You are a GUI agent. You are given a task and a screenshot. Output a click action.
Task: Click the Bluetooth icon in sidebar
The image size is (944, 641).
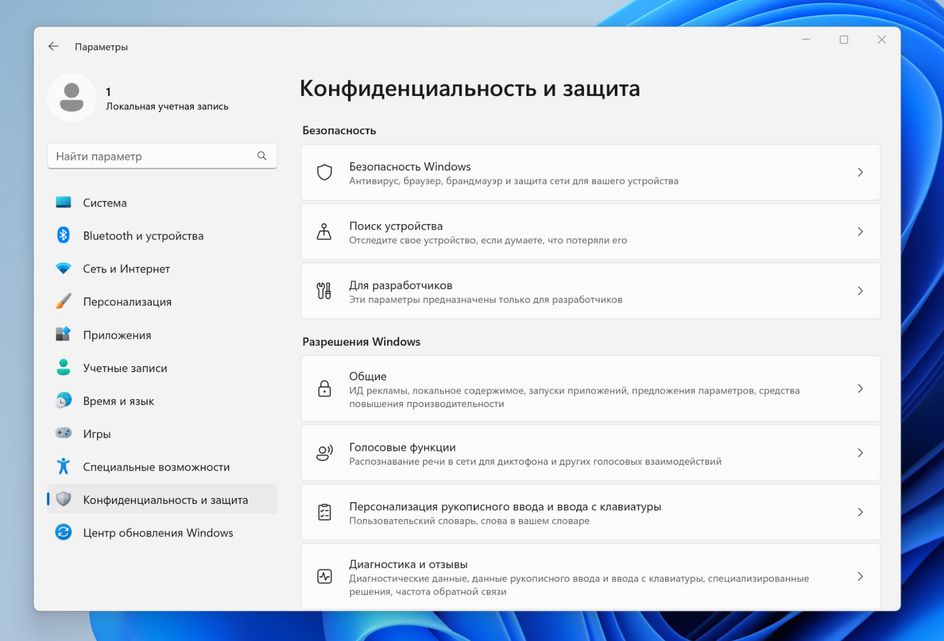pos(63,235)
